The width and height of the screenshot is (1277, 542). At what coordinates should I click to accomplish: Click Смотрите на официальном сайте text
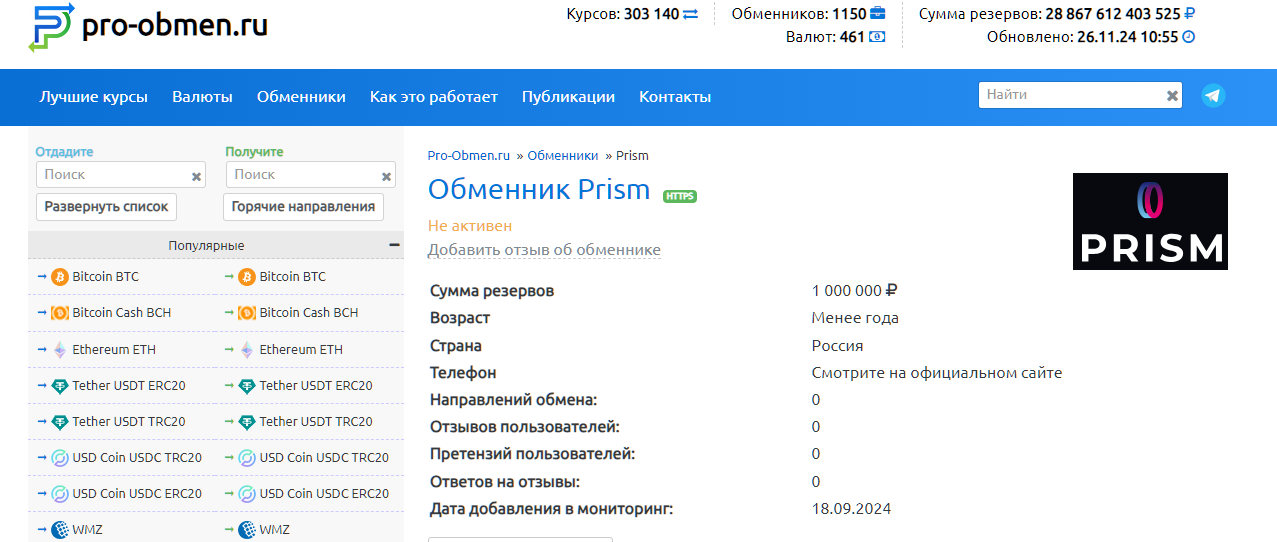pyautogui.click(x=937, y=373)
